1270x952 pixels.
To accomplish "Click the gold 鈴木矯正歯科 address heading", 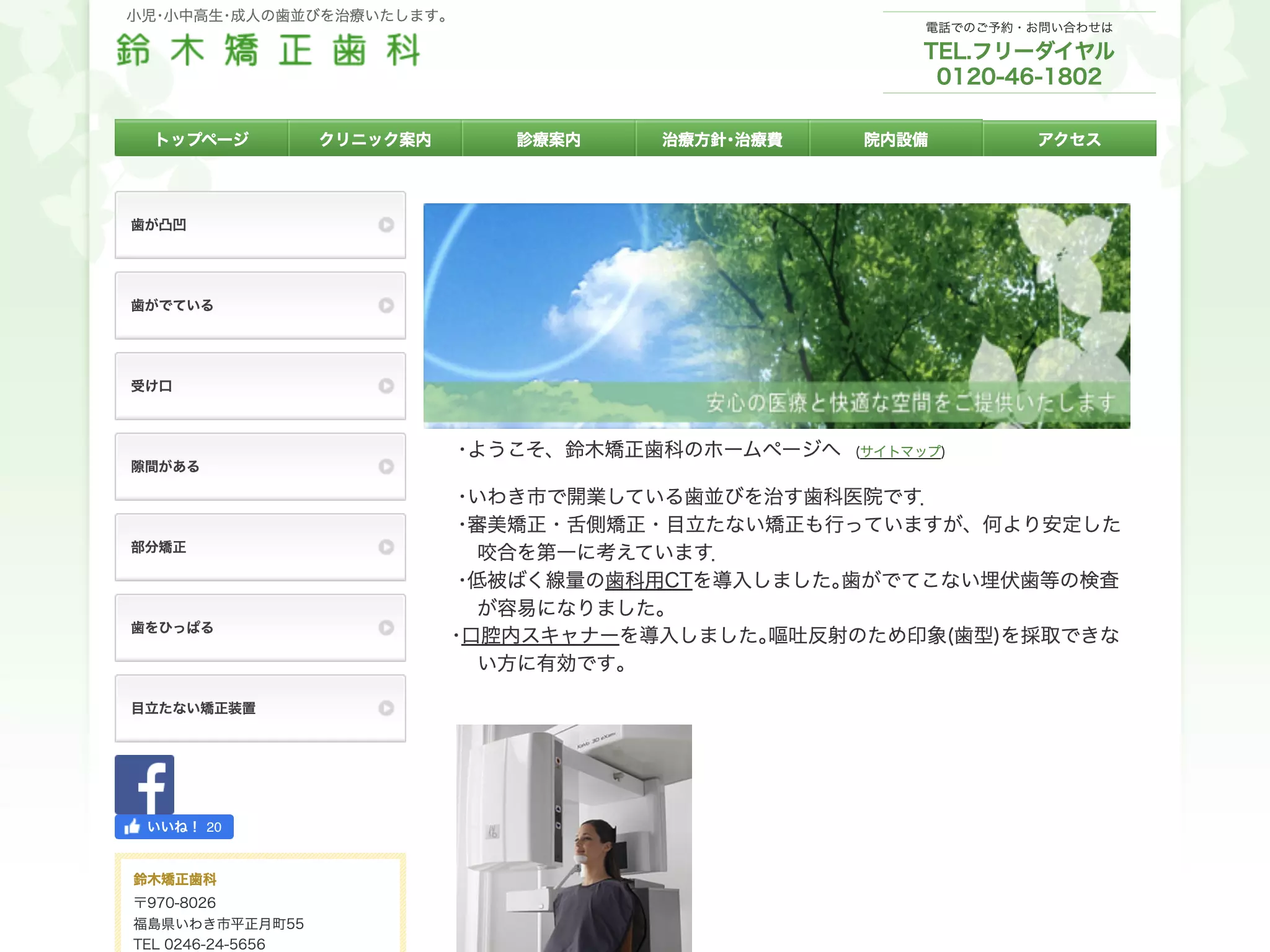I will (x=175, y=879).
